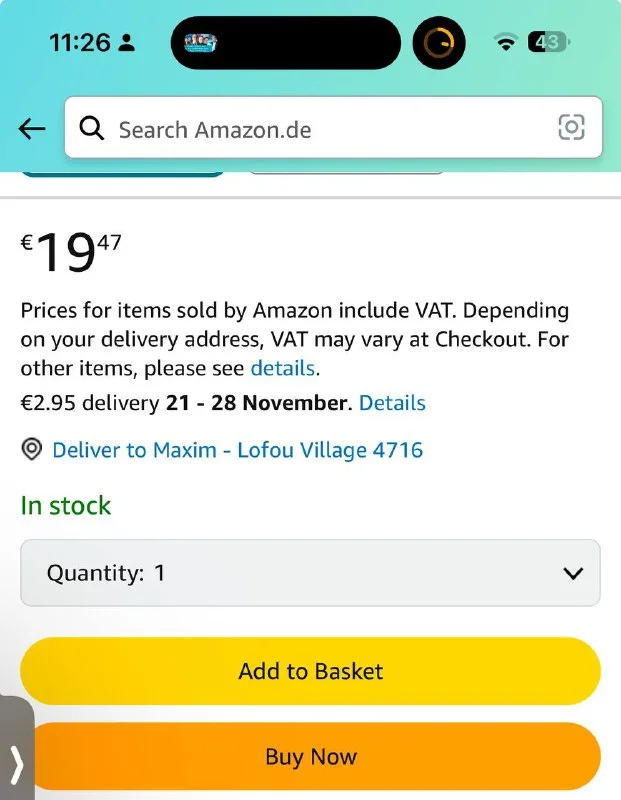The image size is (621, 800).
Task: Open the camera lens scan icon
Action: point(571,127)
